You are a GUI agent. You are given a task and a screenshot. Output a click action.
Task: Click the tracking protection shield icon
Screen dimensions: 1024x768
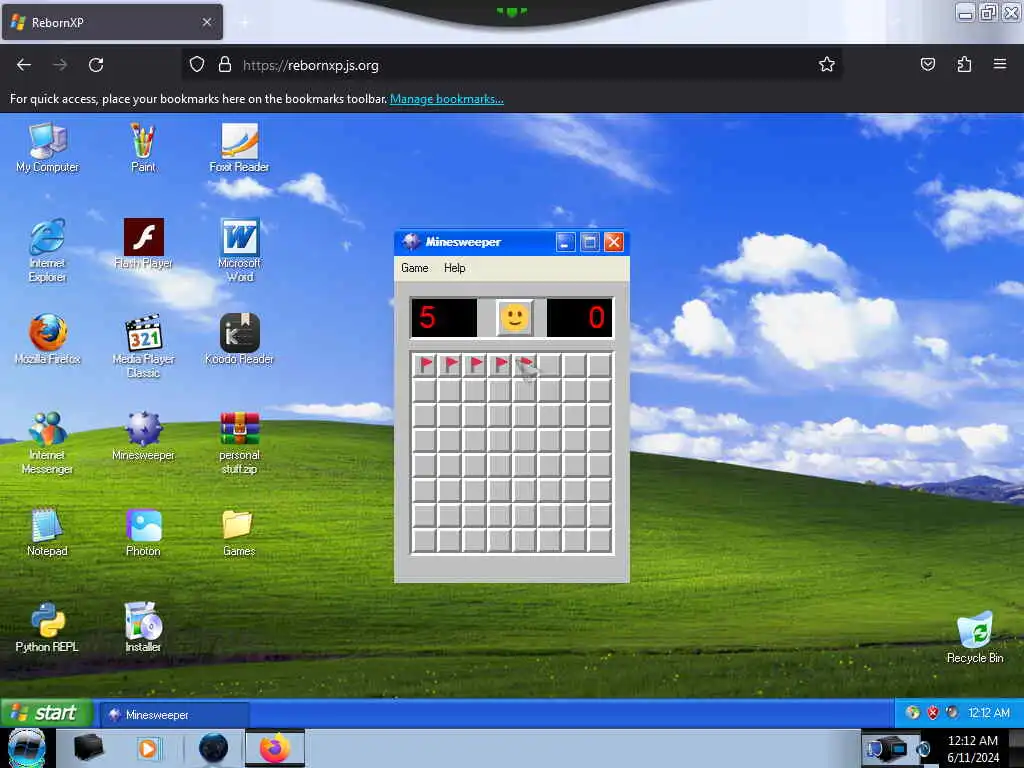pyautogui.click(x=197, y=65)
